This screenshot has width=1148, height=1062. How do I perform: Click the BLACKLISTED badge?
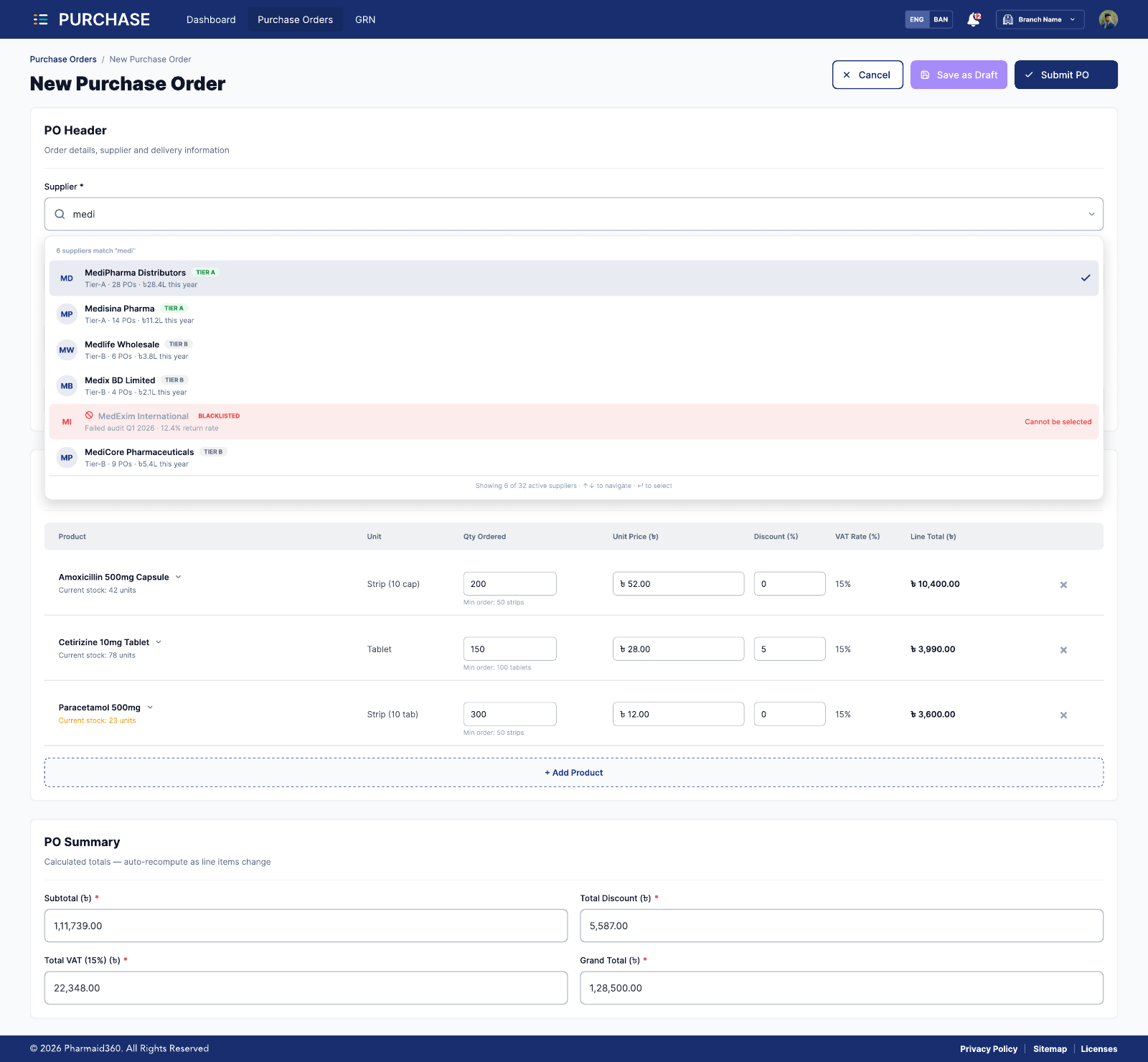click(219, 416)
